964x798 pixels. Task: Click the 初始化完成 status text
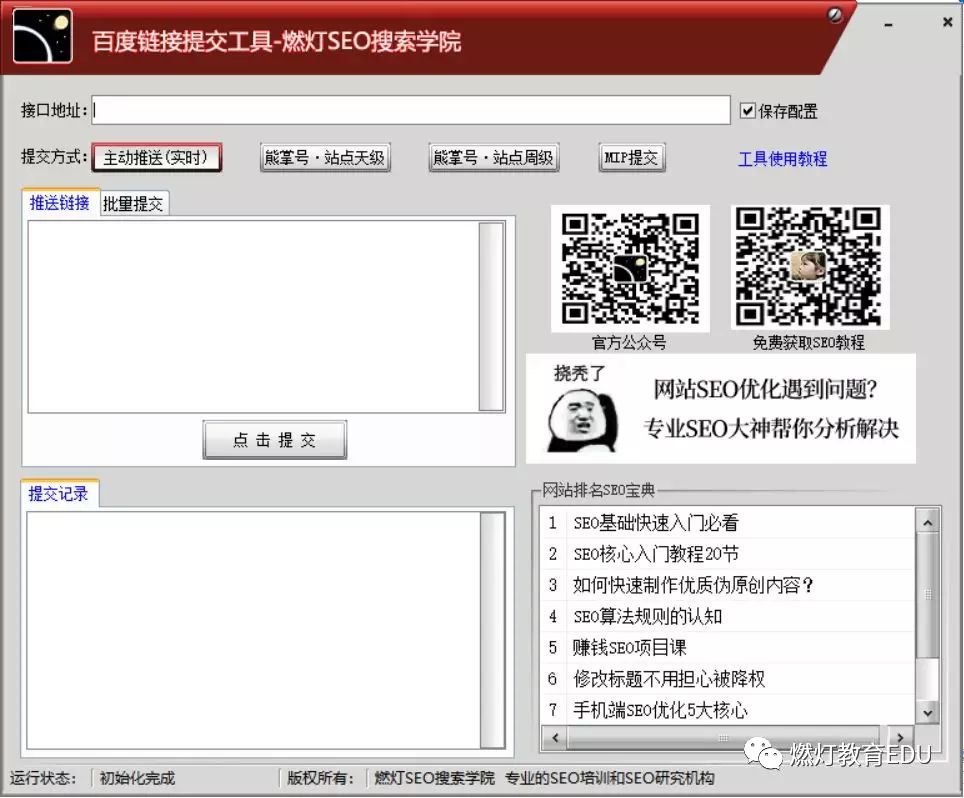[x=137, y=778]
